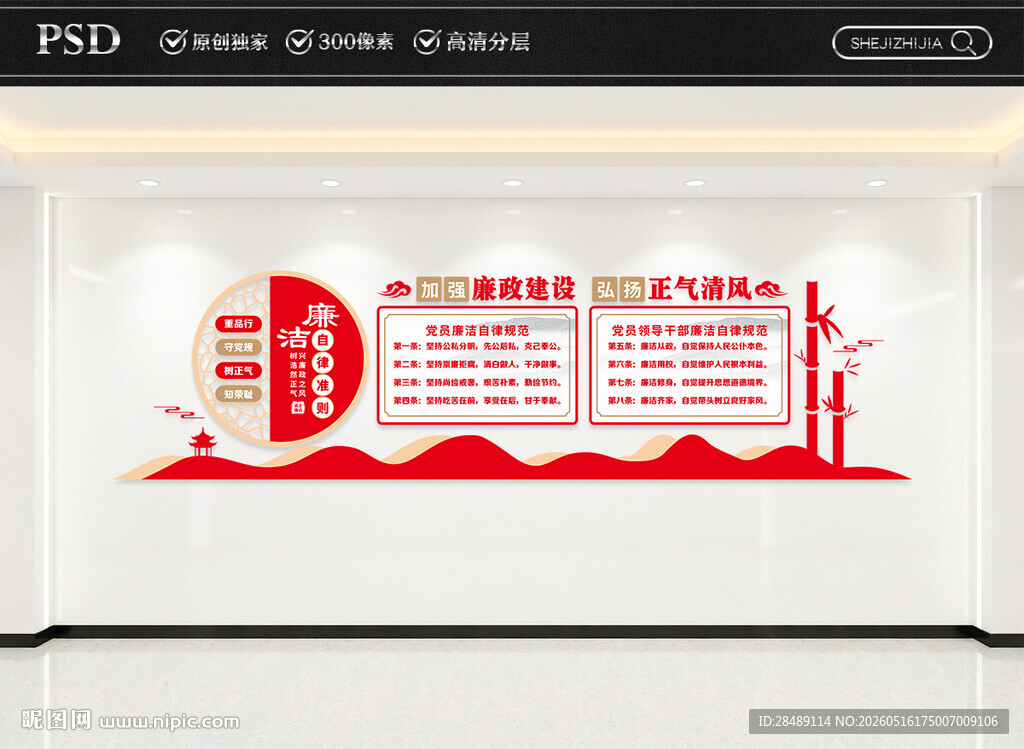The image size is (1024, 749).
Task: Click the checkmark icon beside 300像素
Action: pos(300,42)
